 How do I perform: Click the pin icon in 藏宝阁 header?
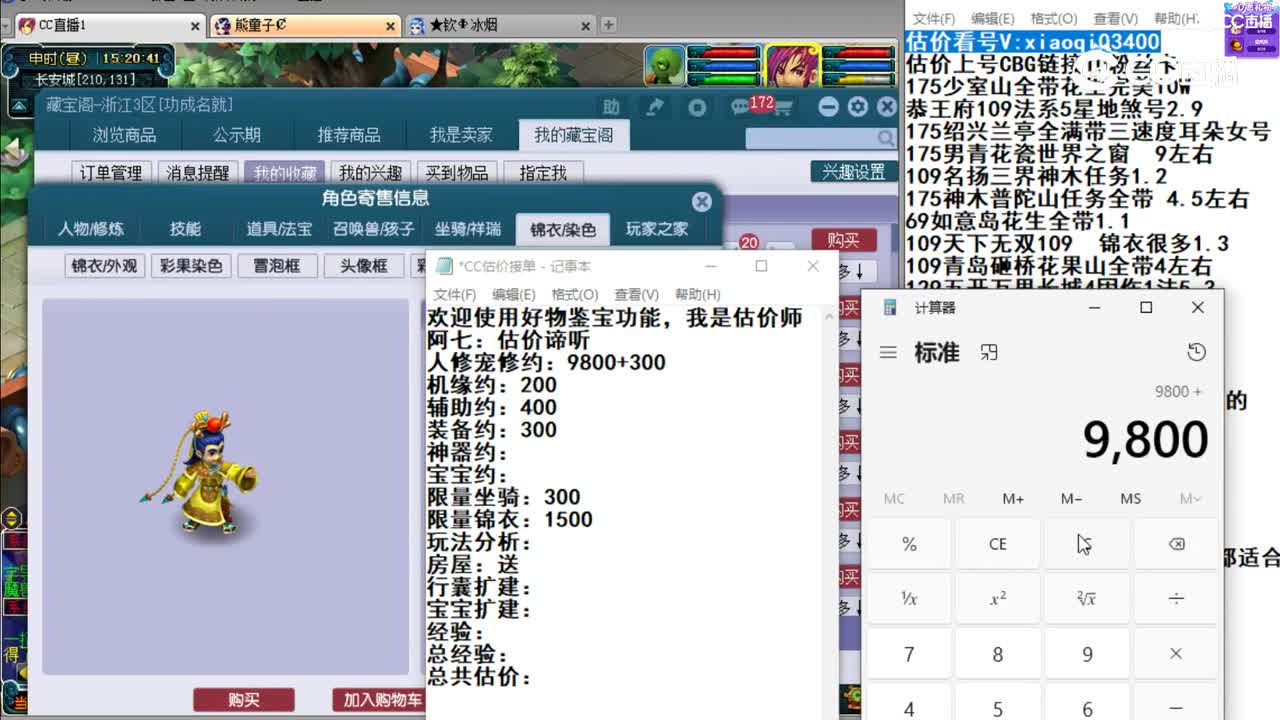click(655, 107)
